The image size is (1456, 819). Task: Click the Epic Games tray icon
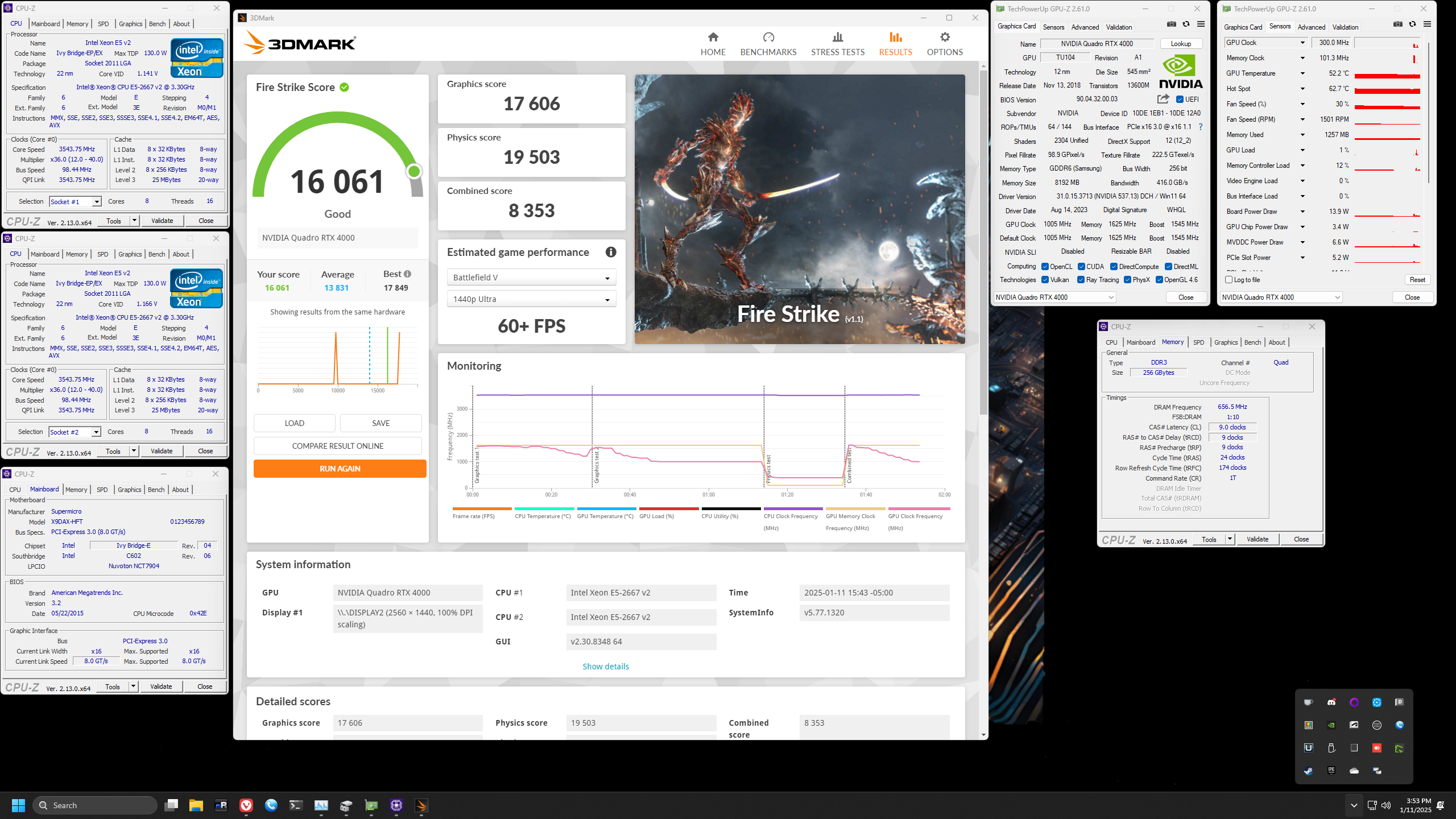(1331, 771)
